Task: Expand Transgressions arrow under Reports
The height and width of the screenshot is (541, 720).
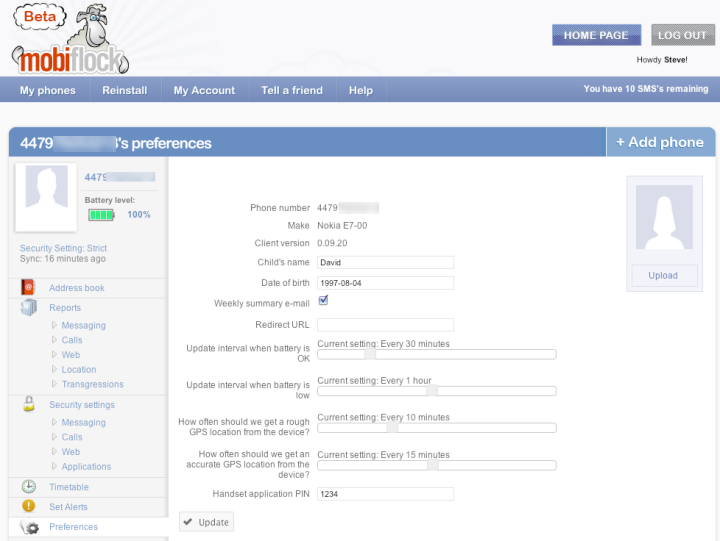Action: [x=54, y=384]
